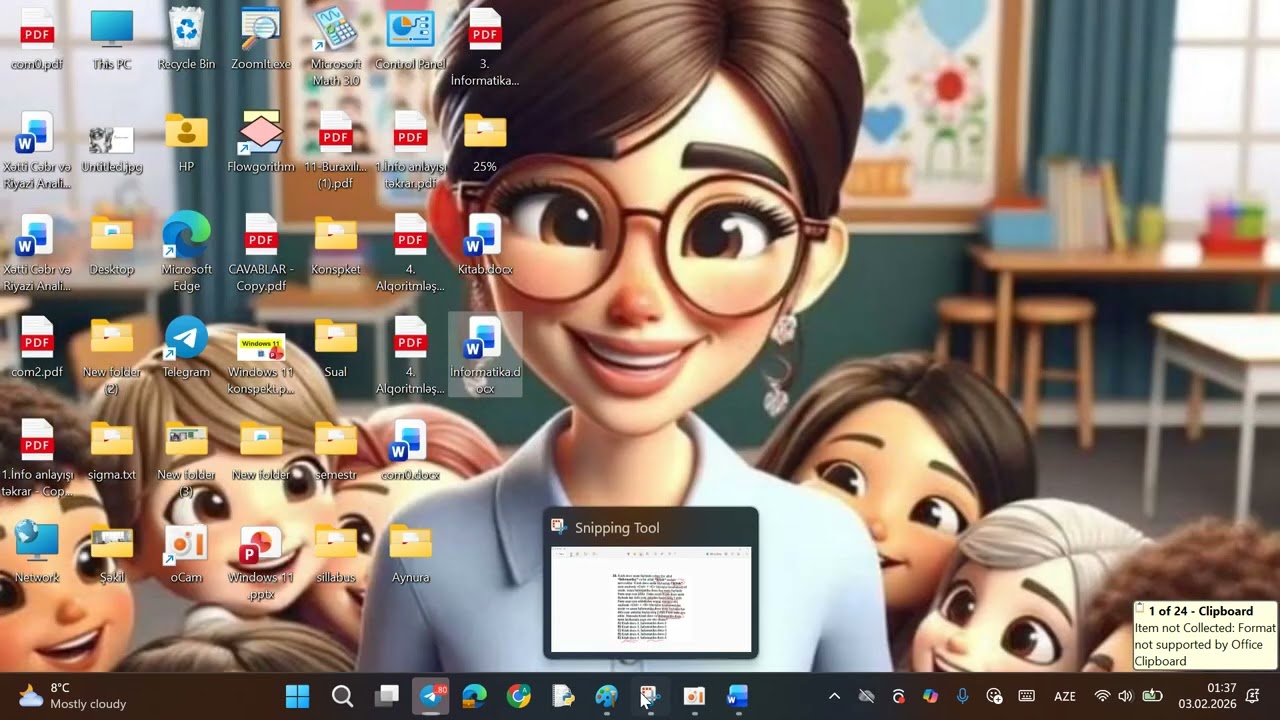Open clock and date 01:37
This screenshot has width=1280, height=720.
click(1207, 696)
